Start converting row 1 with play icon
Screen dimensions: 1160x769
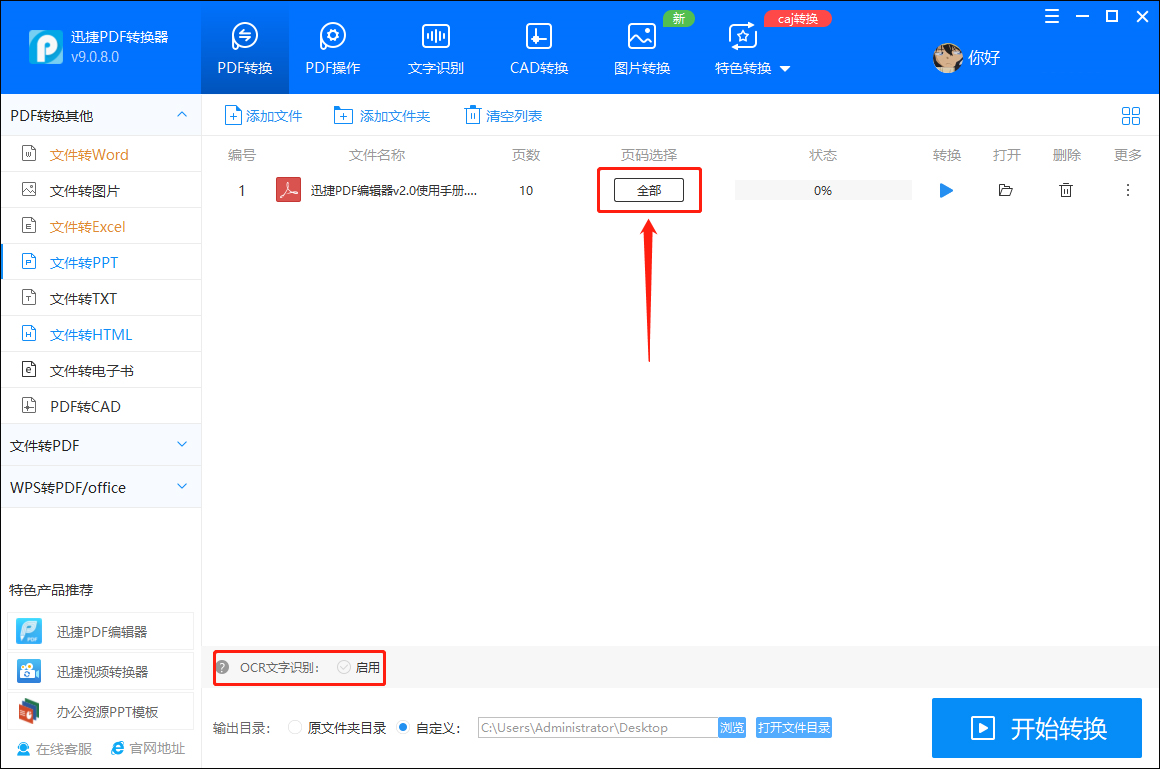point(946,190)
